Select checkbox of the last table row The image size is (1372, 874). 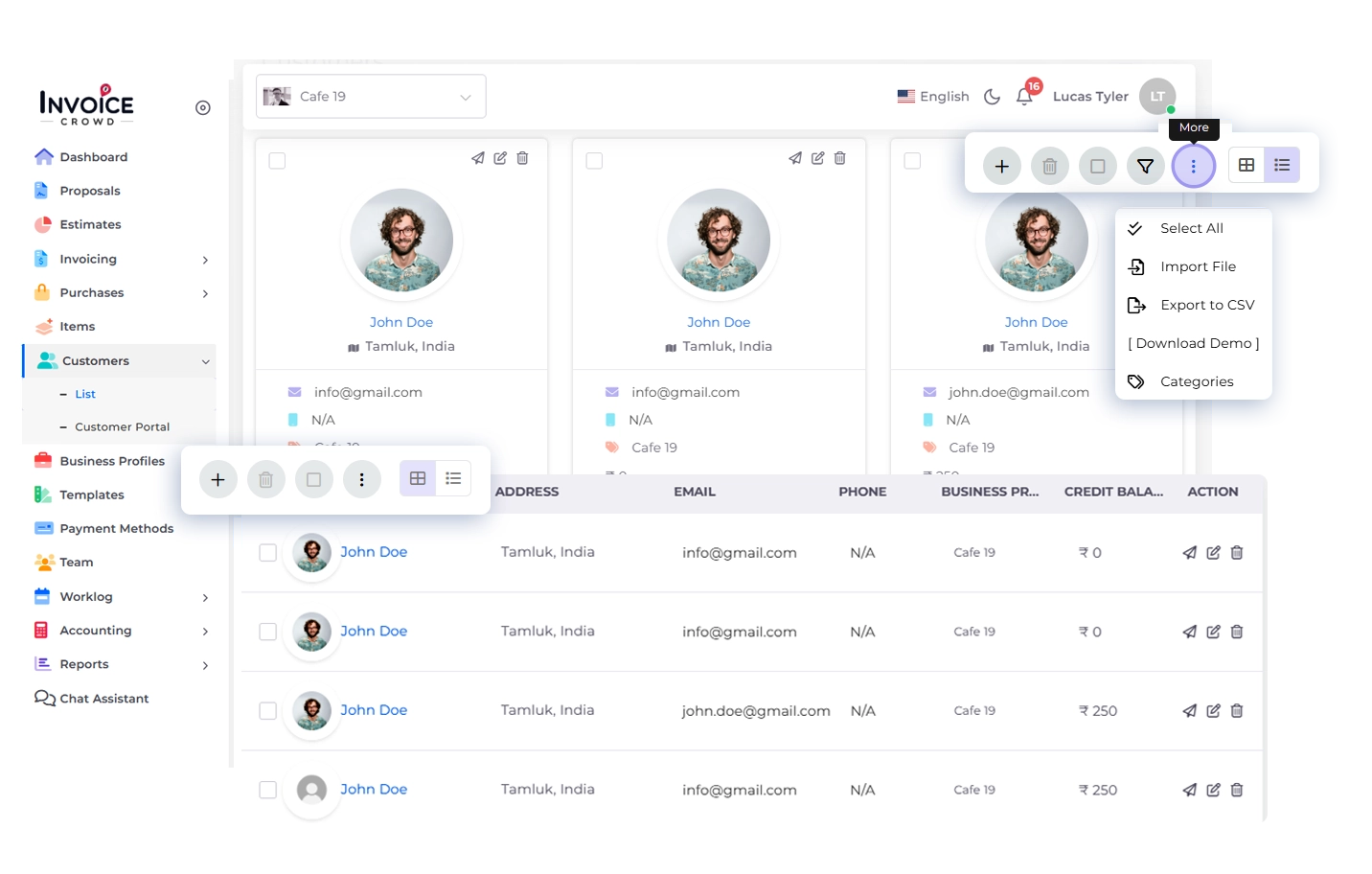[x=268, y=790]
